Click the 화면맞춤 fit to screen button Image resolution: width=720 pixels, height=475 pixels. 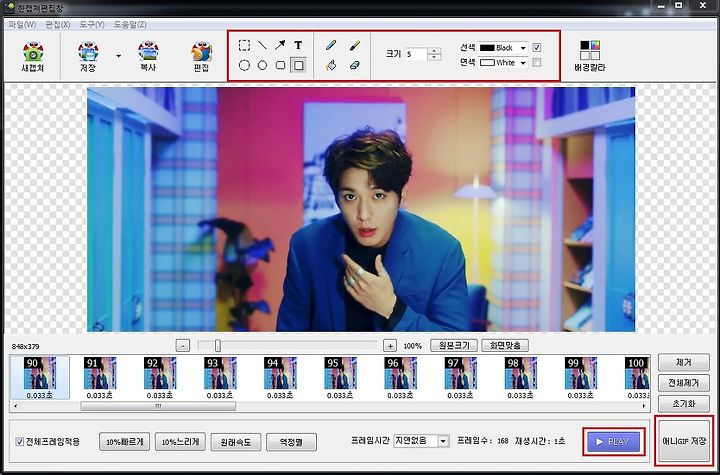coord(505,345)
